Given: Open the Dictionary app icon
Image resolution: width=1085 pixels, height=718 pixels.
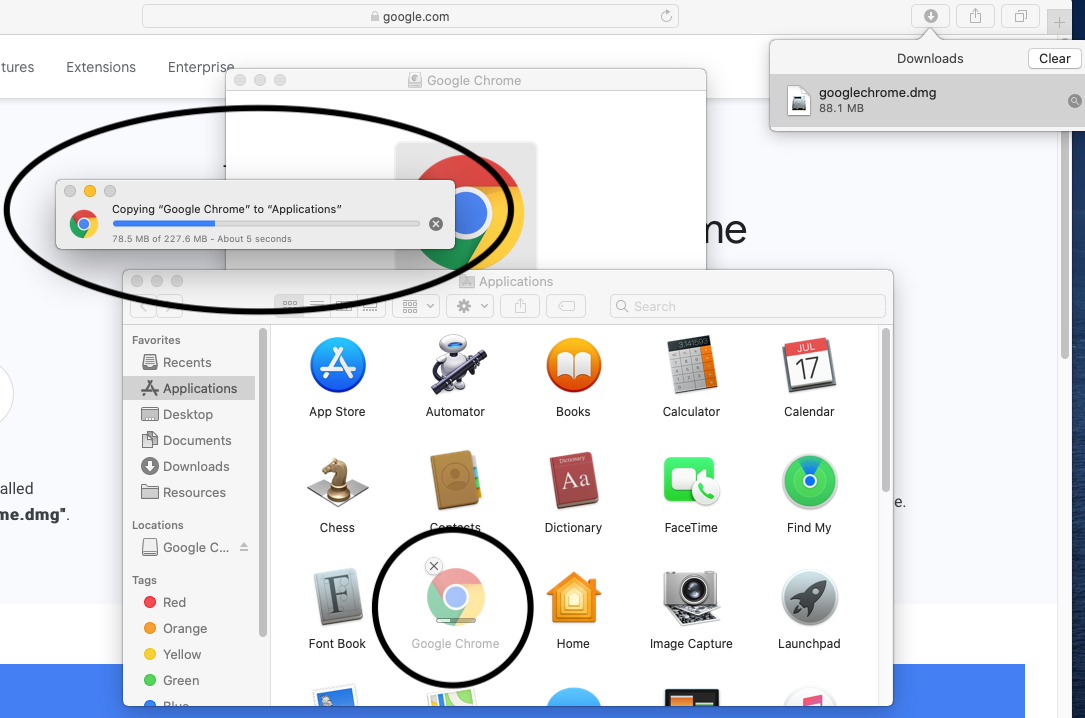Looking at the screenshot, I should [573, 481].
